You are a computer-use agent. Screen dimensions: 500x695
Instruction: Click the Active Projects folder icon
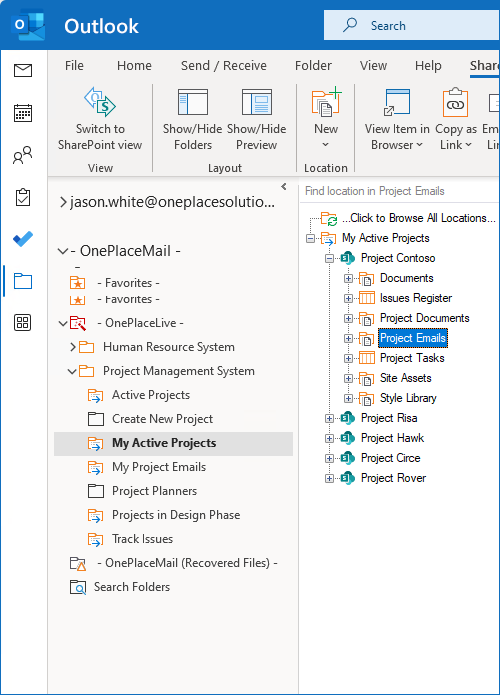click(x=95, y=395)
